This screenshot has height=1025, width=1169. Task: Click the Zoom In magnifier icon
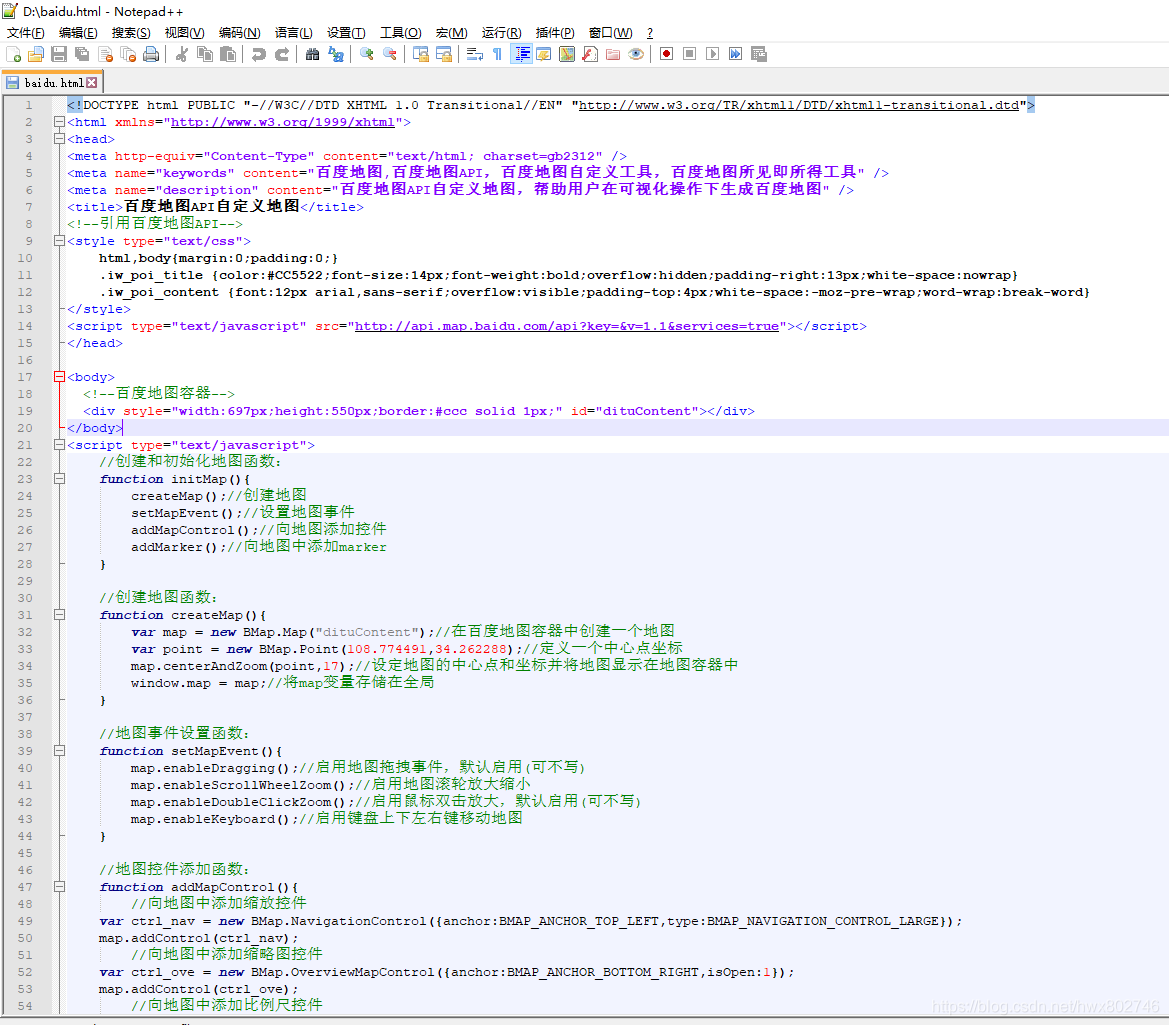(366, 54)
